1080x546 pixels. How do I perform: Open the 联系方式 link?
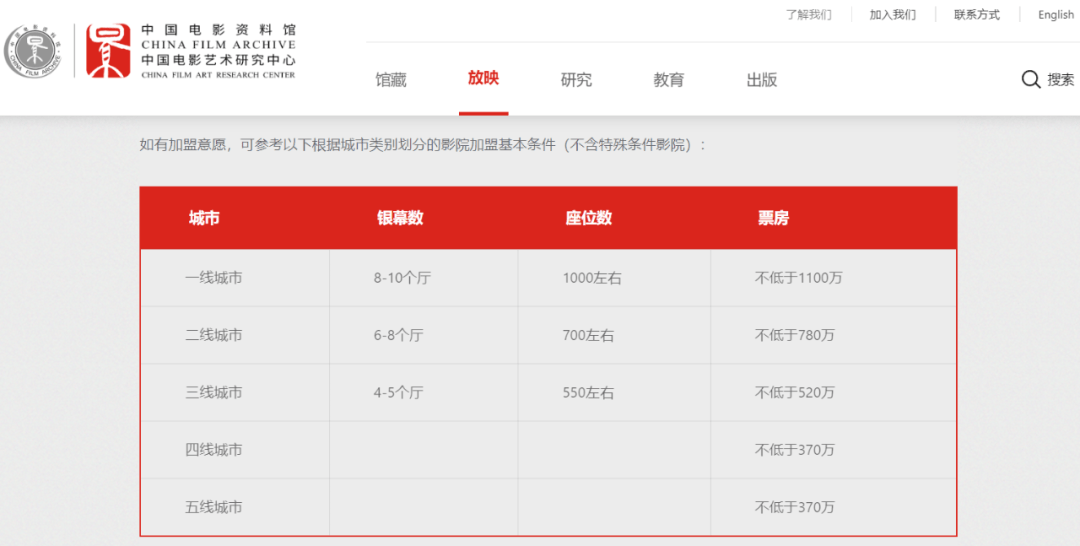pos(976,15)
